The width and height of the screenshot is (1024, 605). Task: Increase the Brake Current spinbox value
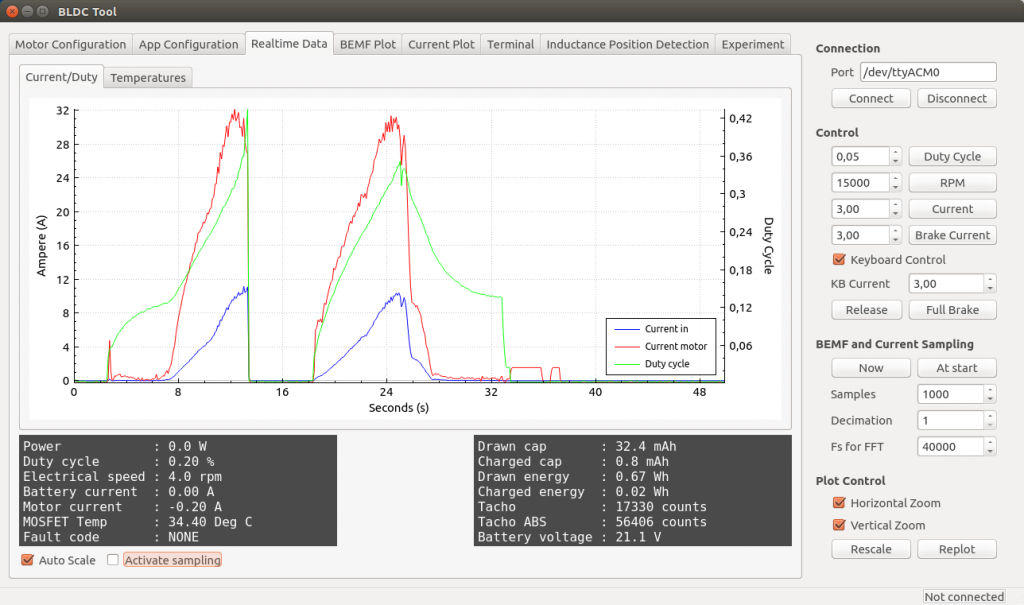tap(895, 231)
